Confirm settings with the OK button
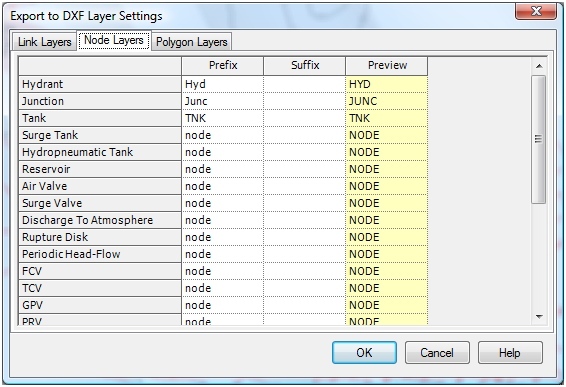 pyautogui.click(x=364, y=352)
